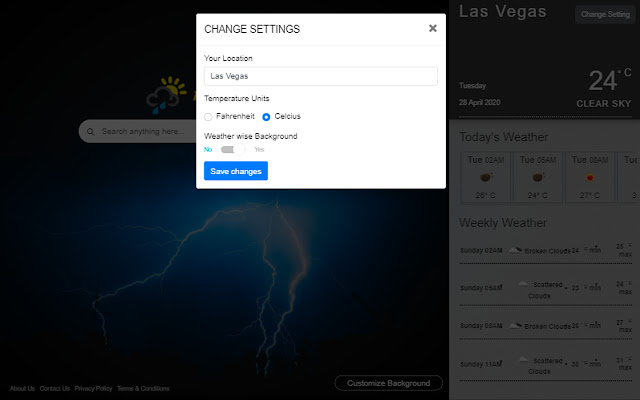Image resolution: width=640 pixels, height=400 pixels.
Task: Close the Change Settings dialog with X
Action: coord(432,28)
